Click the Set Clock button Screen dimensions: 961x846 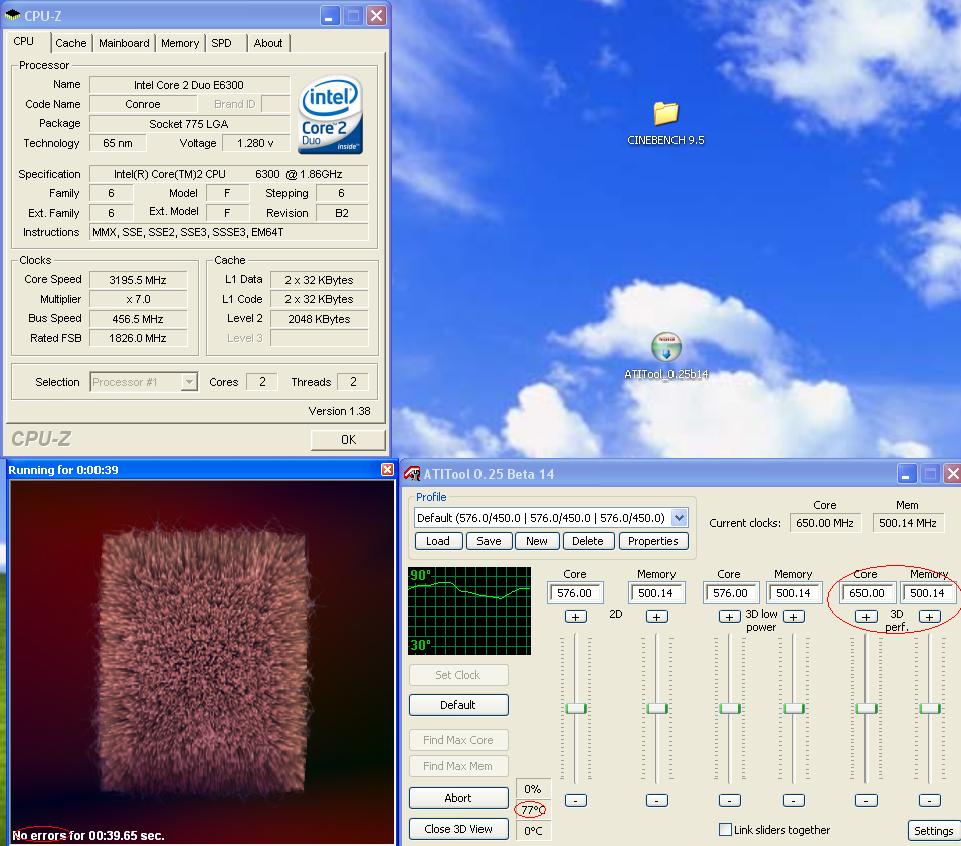[458, 675]
